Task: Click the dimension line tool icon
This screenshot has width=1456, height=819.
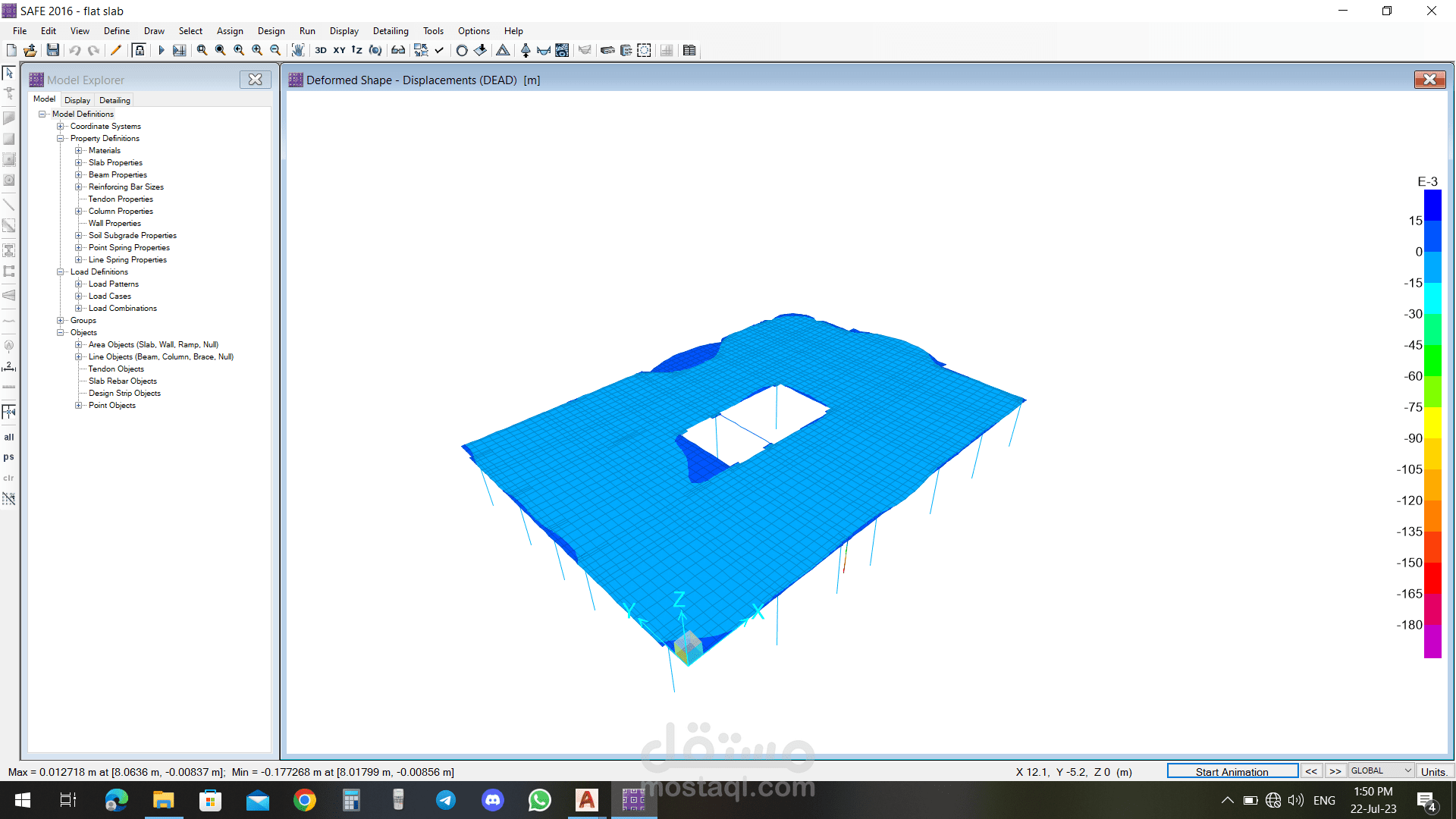Action: 9,366
